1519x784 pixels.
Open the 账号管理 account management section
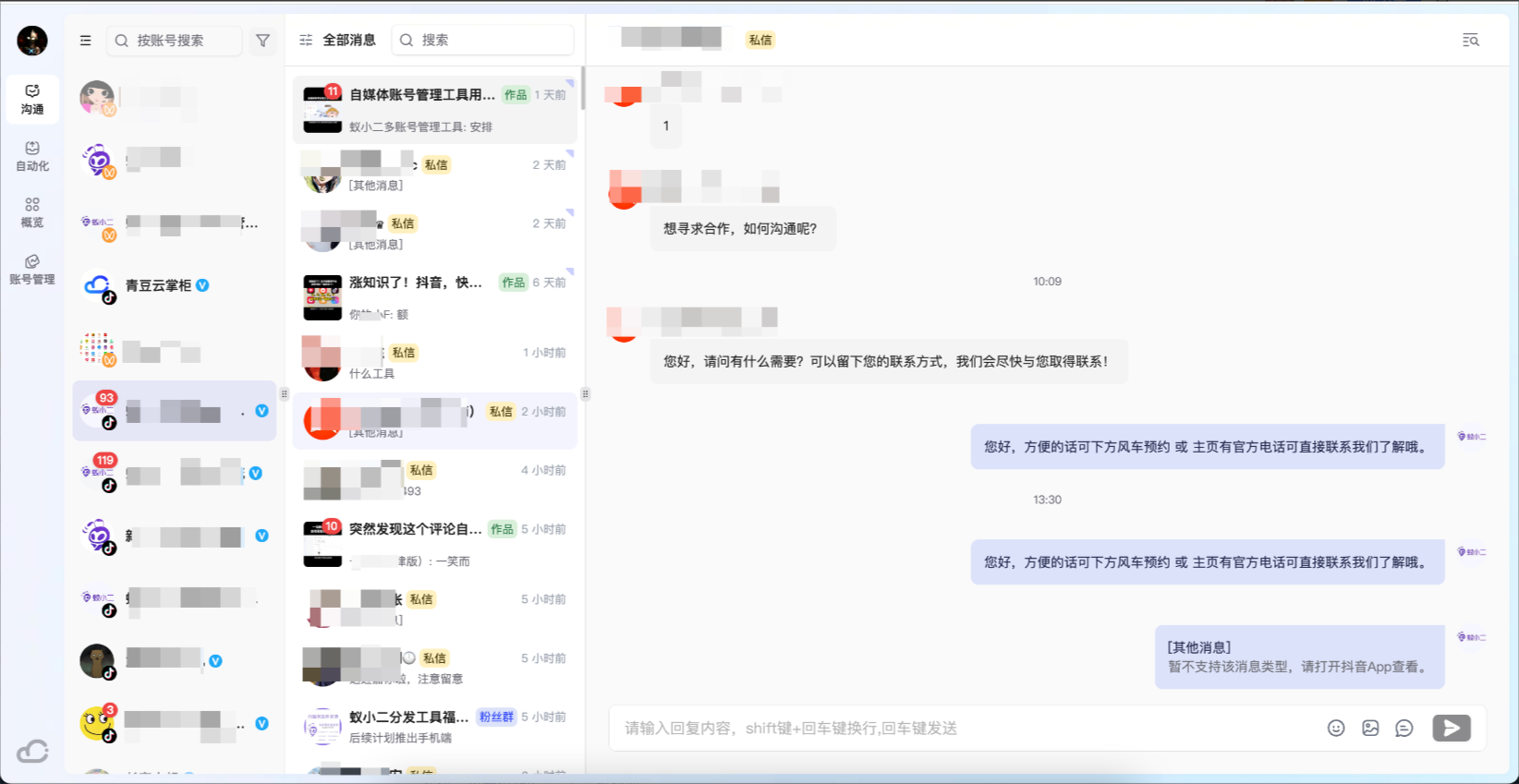tap(32, 270)
